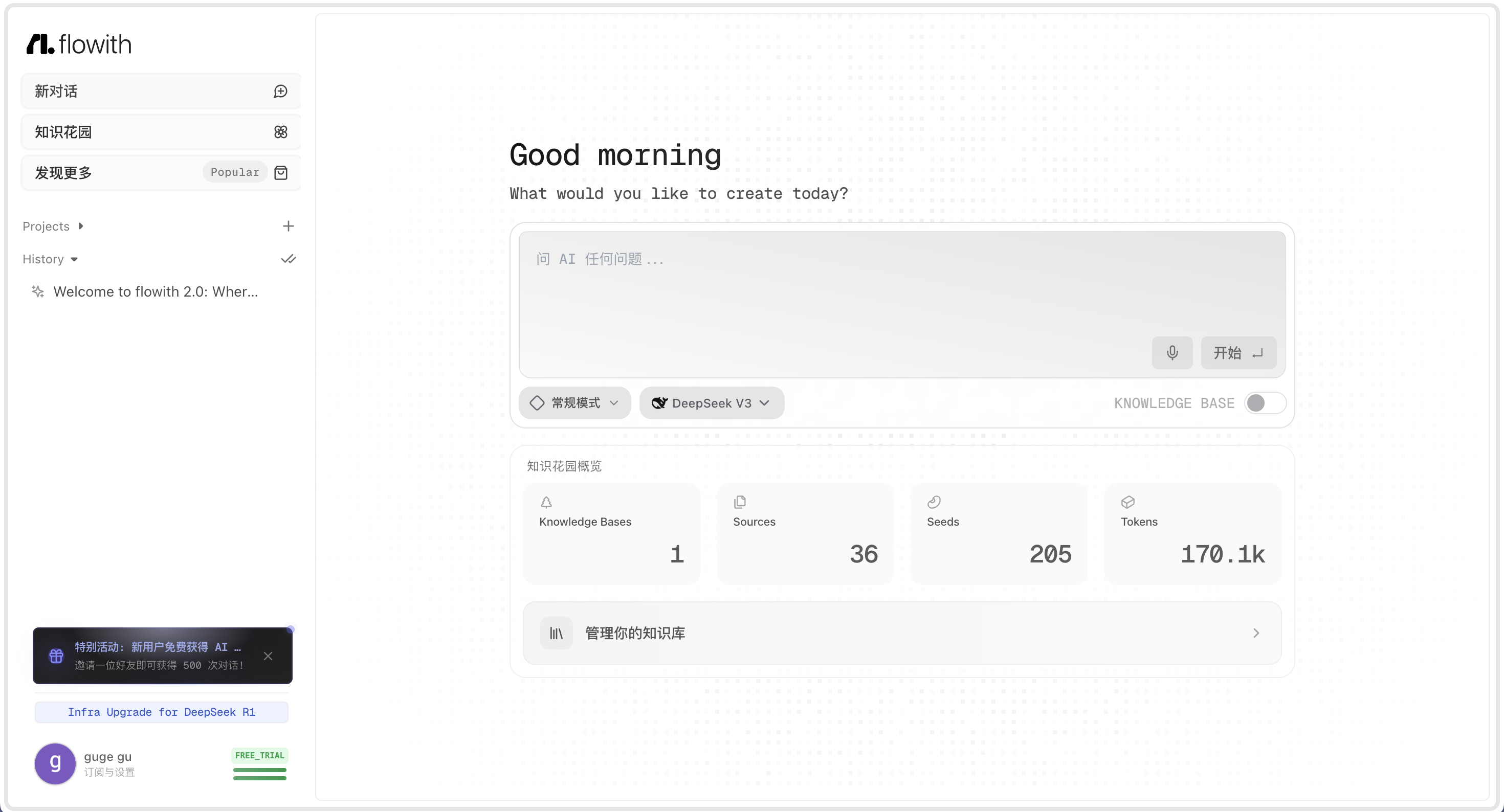Image resolution: width=1504 pixels, height=812 pixels.
Task: Click the Seeds card showing 205
Action: click(999, 533)
